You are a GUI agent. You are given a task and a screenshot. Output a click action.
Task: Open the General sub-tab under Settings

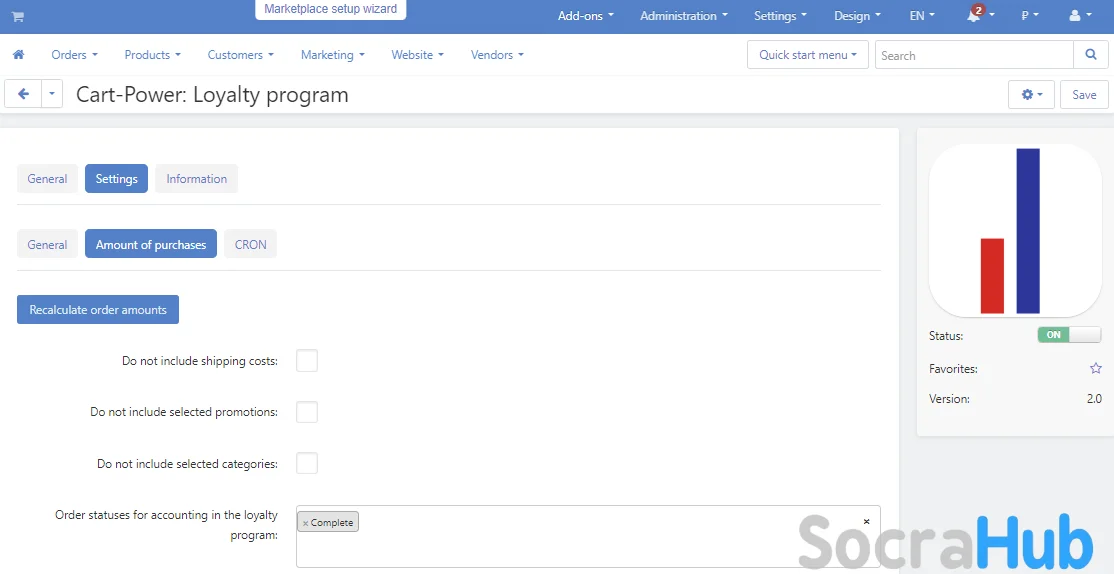click(48, 244)
